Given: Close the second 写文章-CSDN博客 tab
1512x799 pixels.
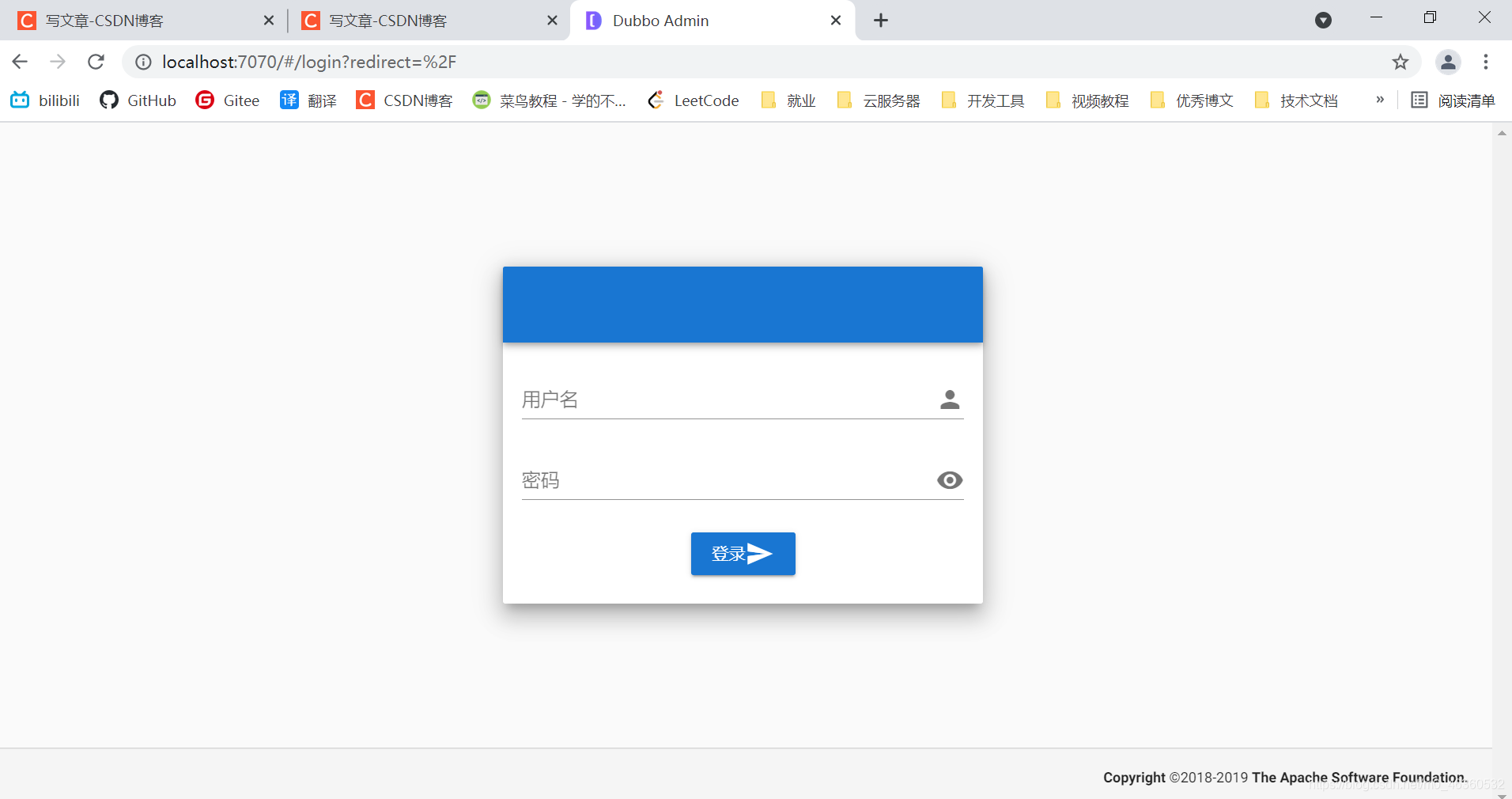Looking at the screenshot, I should (553, 21).
